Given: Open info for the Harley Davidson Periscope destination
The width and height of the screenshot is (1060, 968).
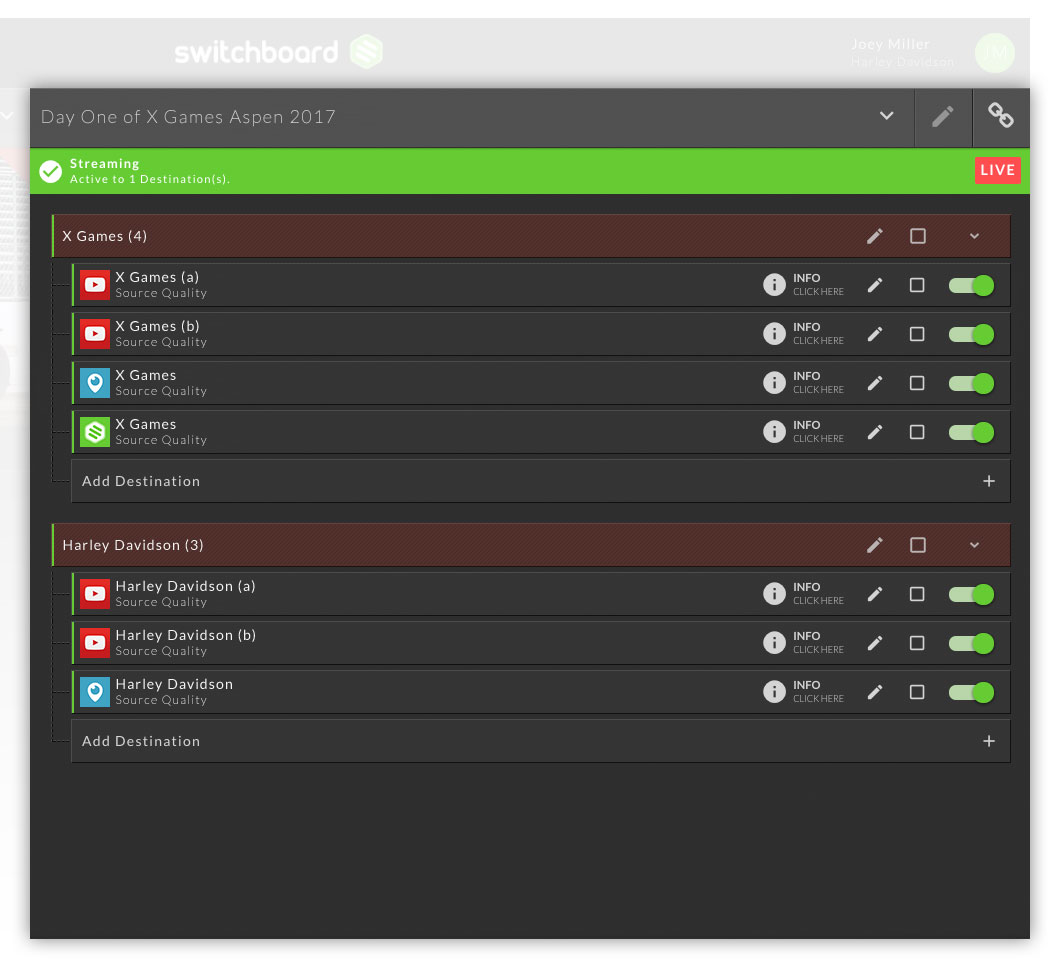Looking at the screenshot, I should [x=803, y=692].
